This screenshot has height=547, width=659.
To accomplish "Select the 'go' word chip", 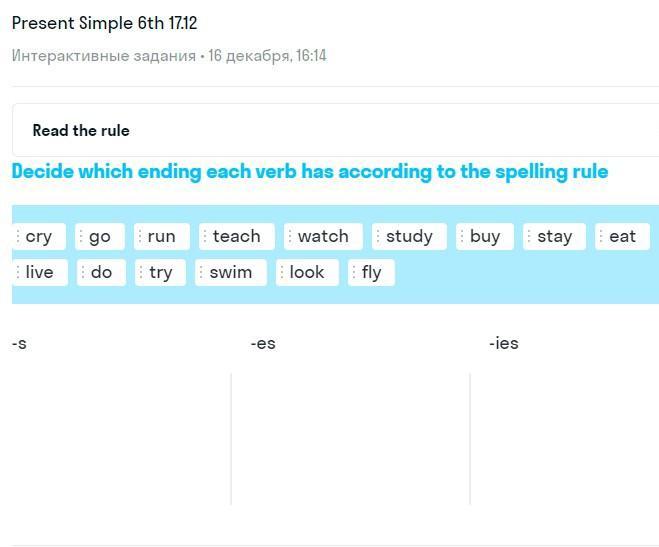I will point(100,236).
